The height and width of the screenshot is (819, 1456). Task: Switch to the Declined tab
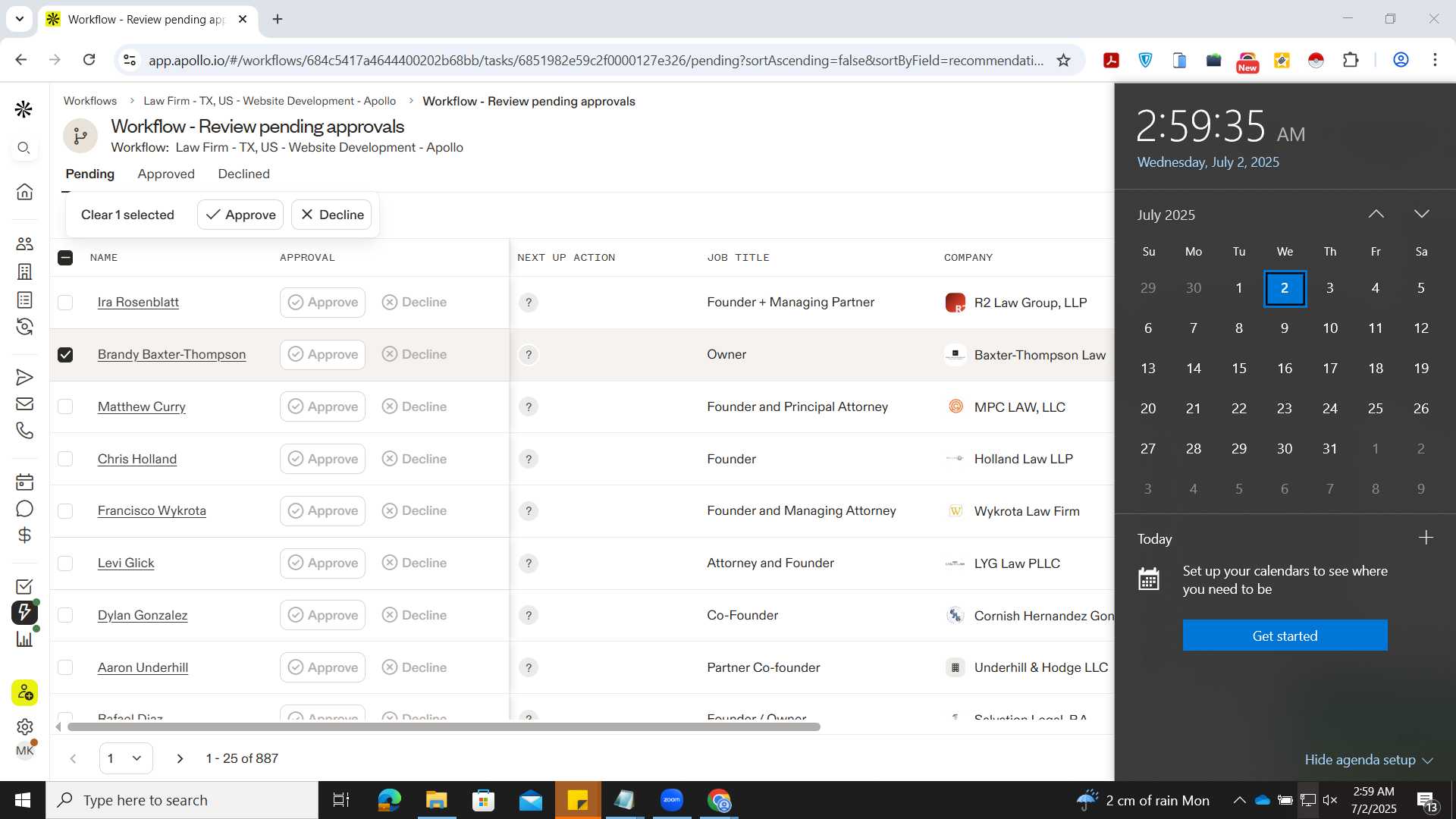(243, 174)
